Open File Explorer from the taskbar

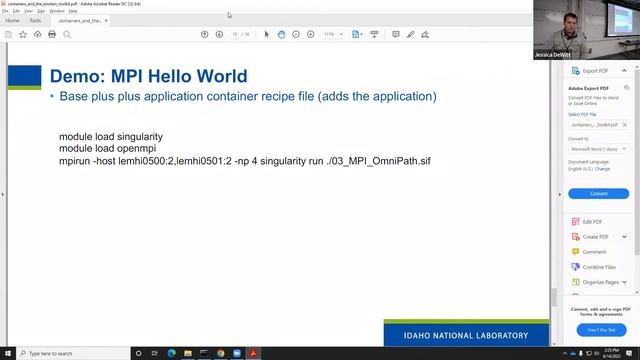(188, 353)
